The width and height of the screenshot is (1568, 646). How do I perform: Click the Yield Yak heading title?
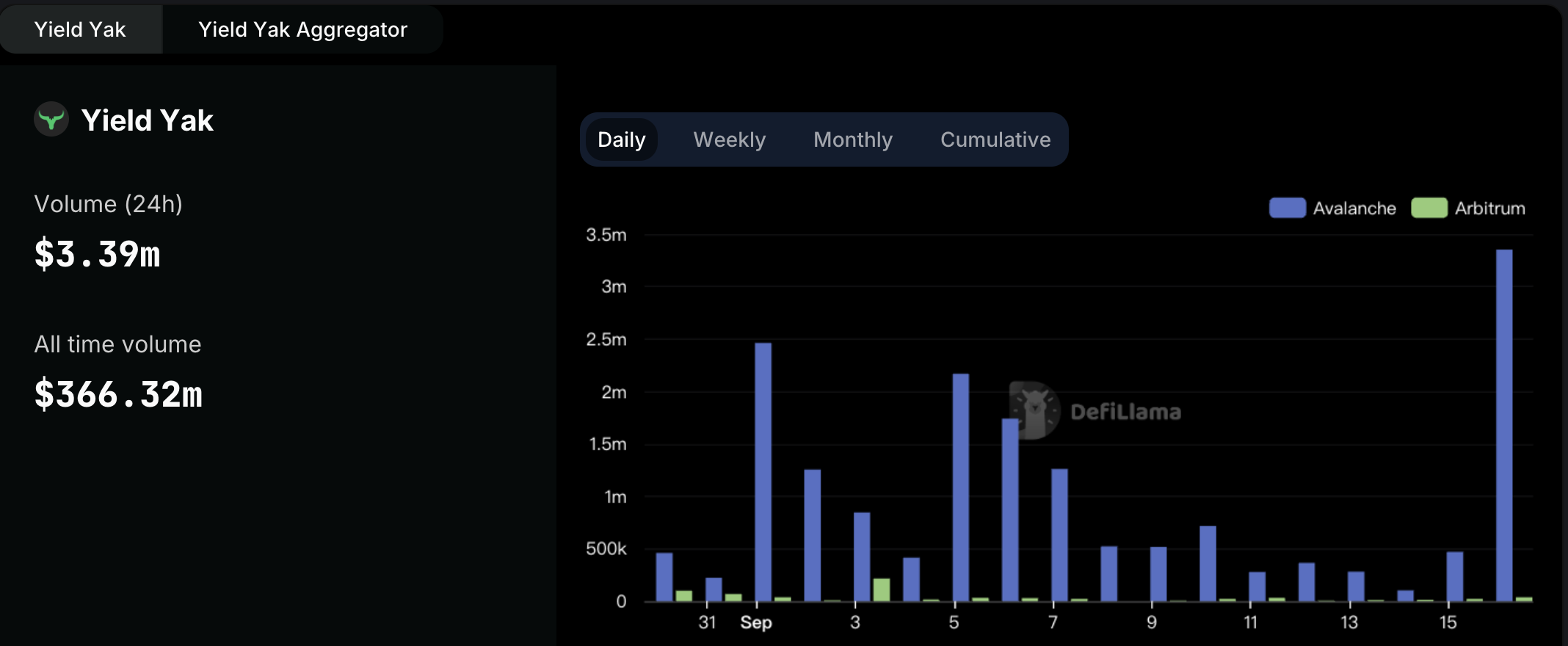147,120
